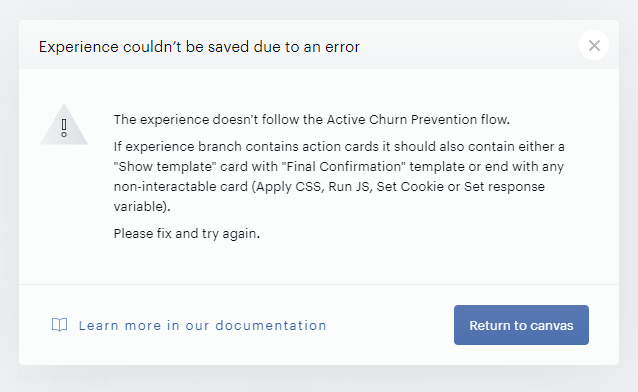
Task: Close the error dialog with the X
Action: 594,45
